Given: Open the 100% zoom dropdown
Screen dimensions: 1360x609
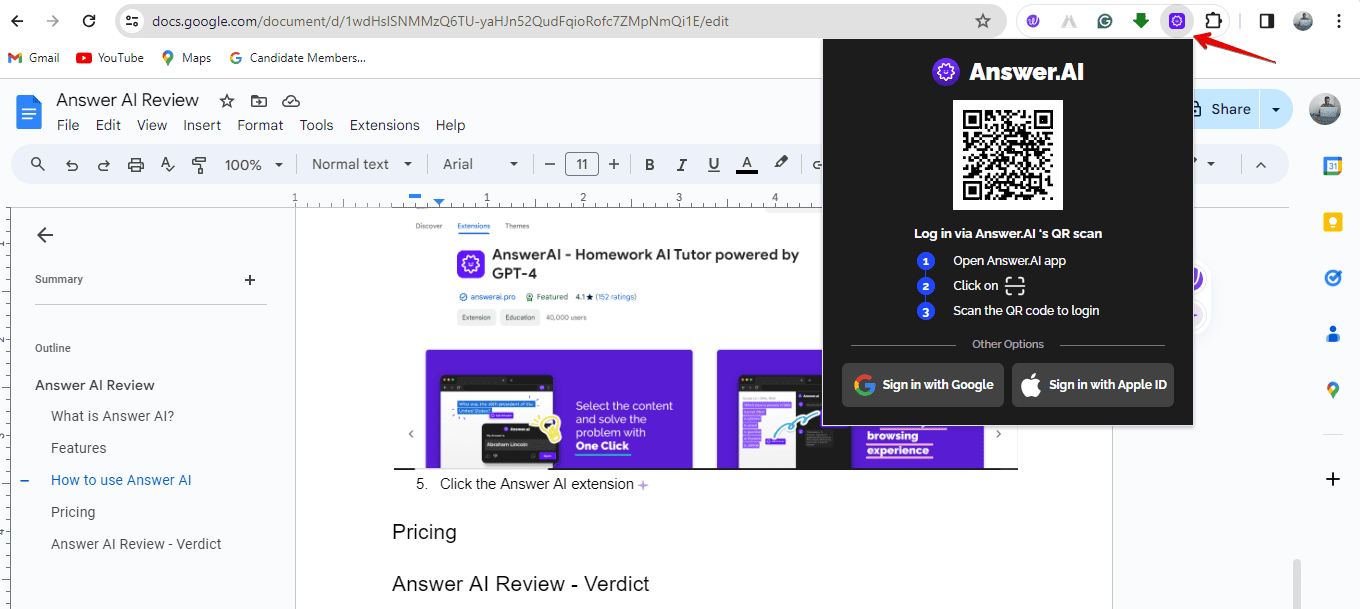Looking at the screenshot, I should point(253,164).
